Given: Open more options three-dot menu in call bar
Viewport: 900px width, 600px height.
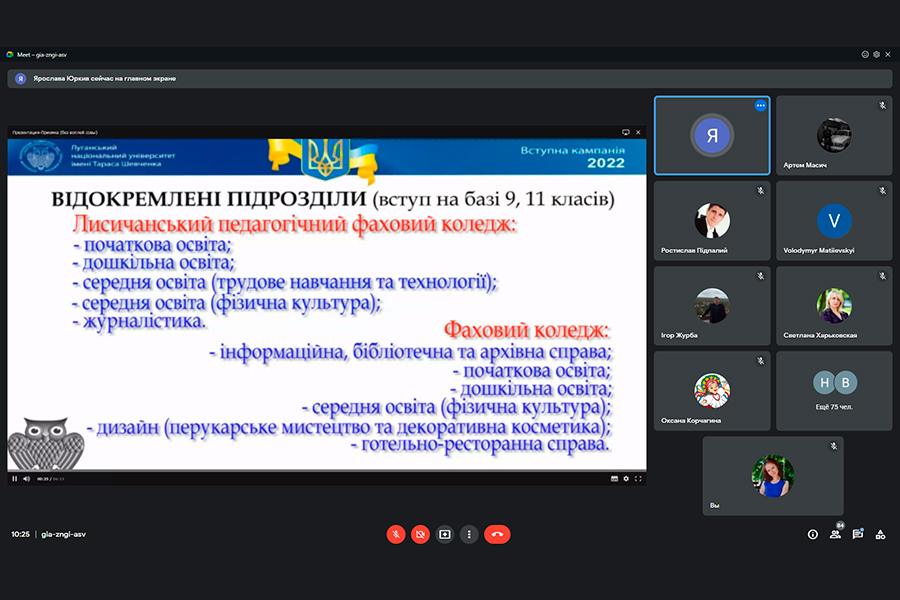Looking at the screenshot, I should (x=469, y=535).
